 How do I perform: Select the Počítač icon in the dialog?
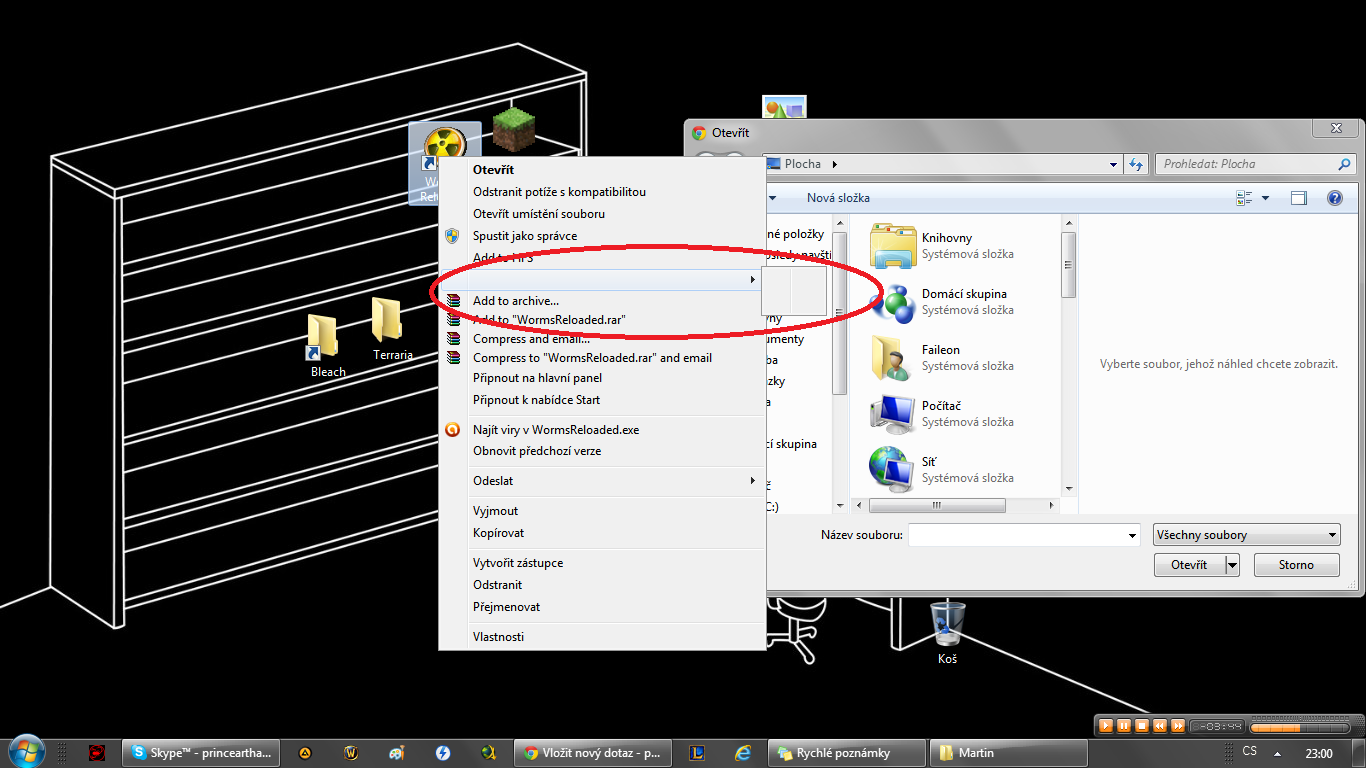[893, 414]
